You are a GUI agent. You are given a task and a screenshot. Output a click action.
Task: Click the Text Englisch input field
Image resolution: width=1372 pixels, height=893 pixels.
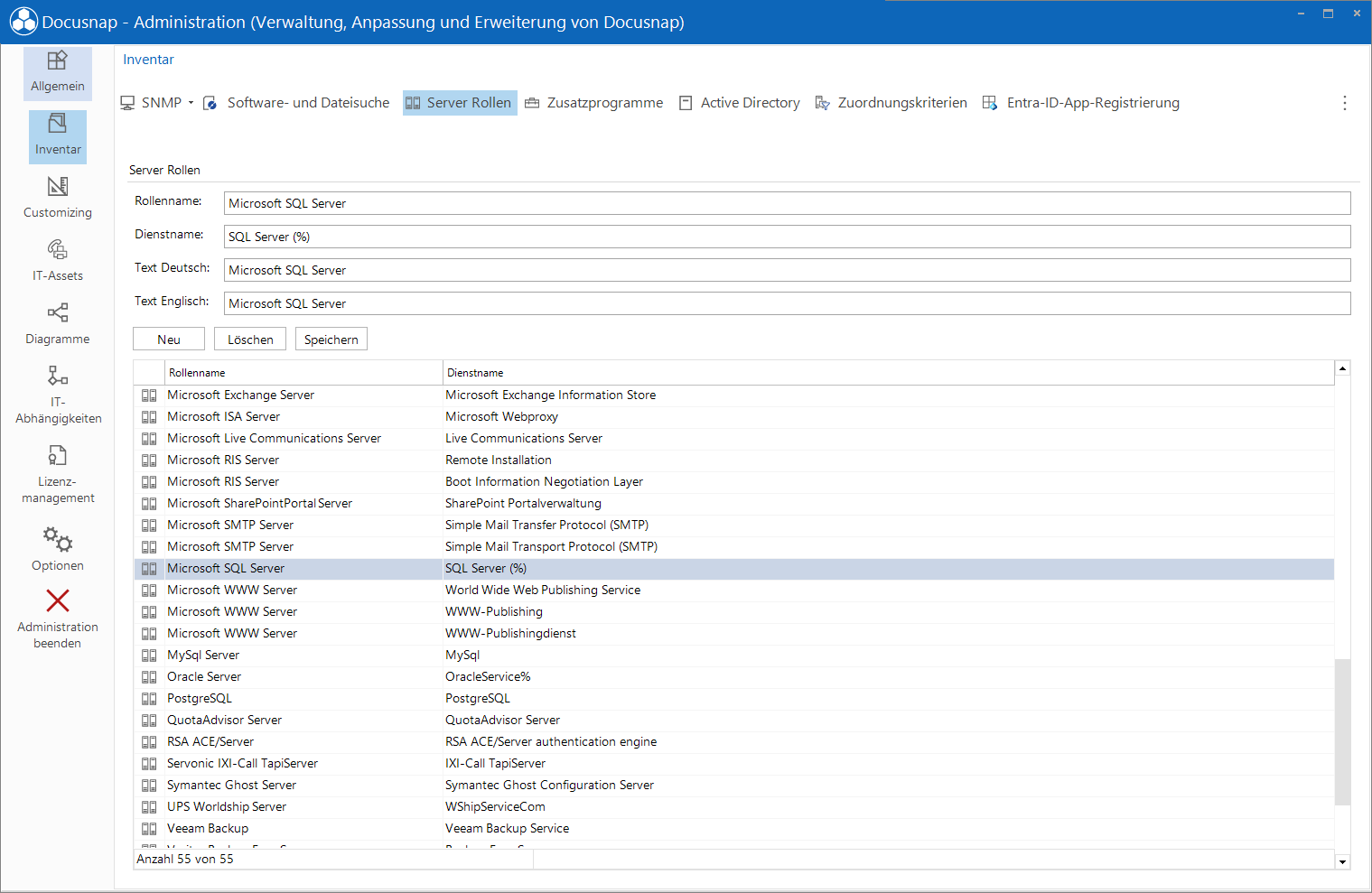(x=787, y=303)
